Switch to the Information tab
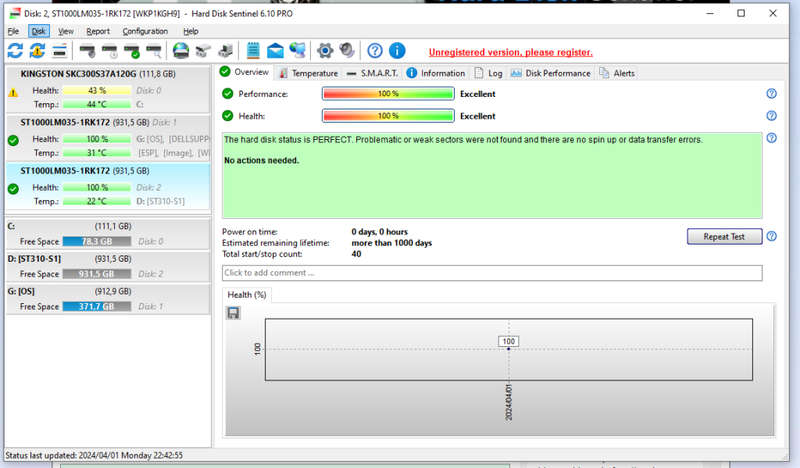Screen dimensions: 800x468 click(x=436, y=73)
